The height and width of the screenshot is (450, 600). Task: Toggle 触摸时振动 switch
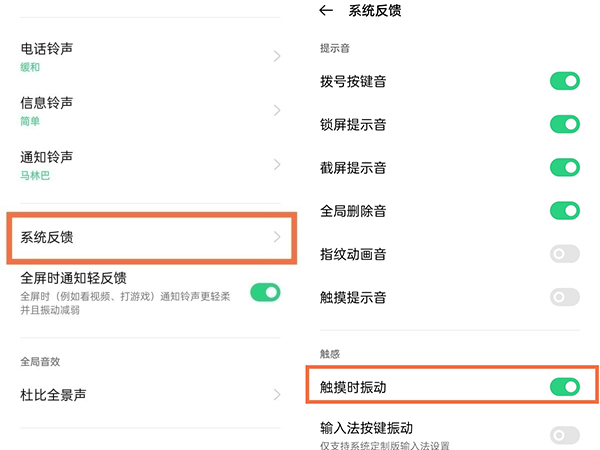coord(565,386)
